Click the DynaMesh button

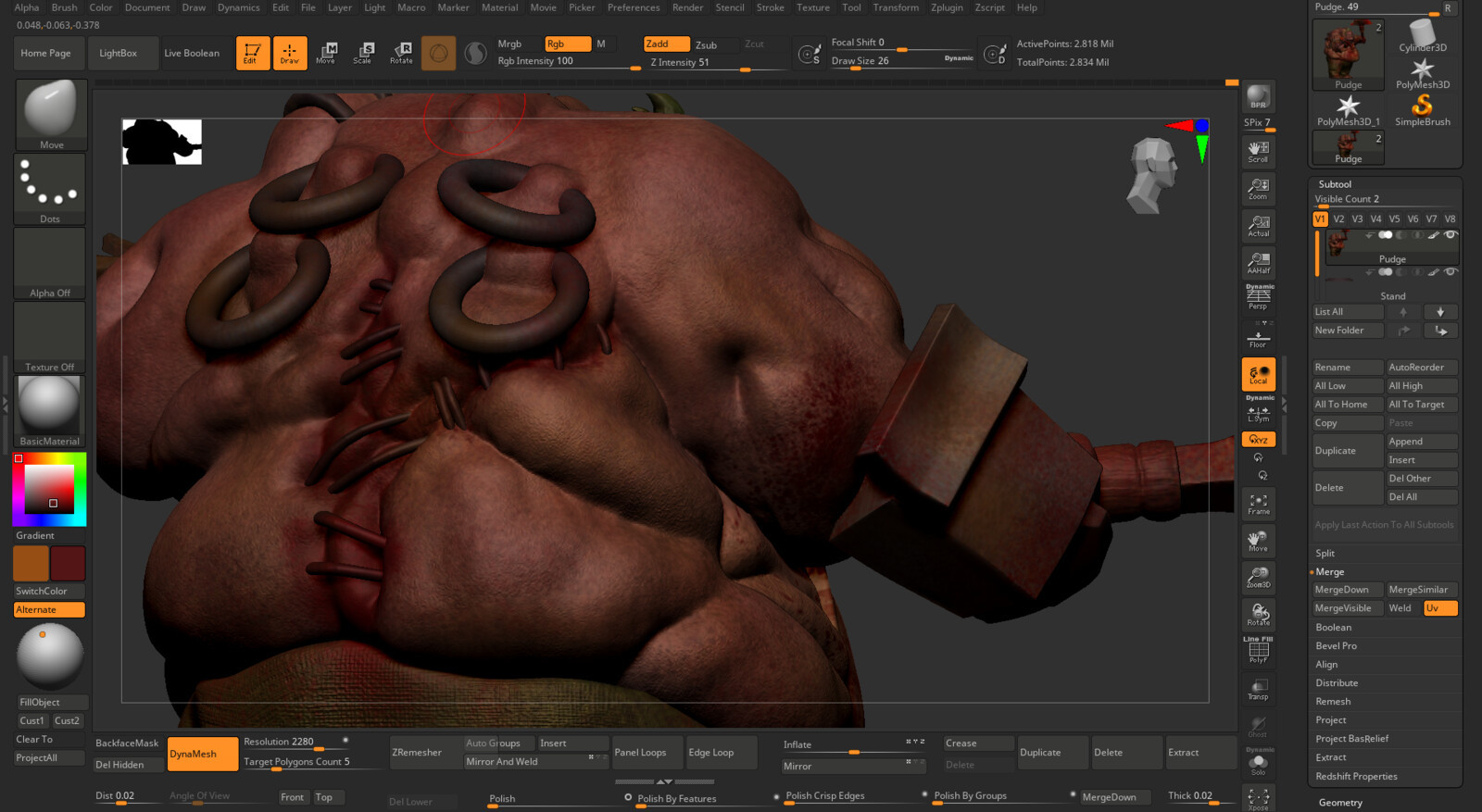tap(201, 755)
